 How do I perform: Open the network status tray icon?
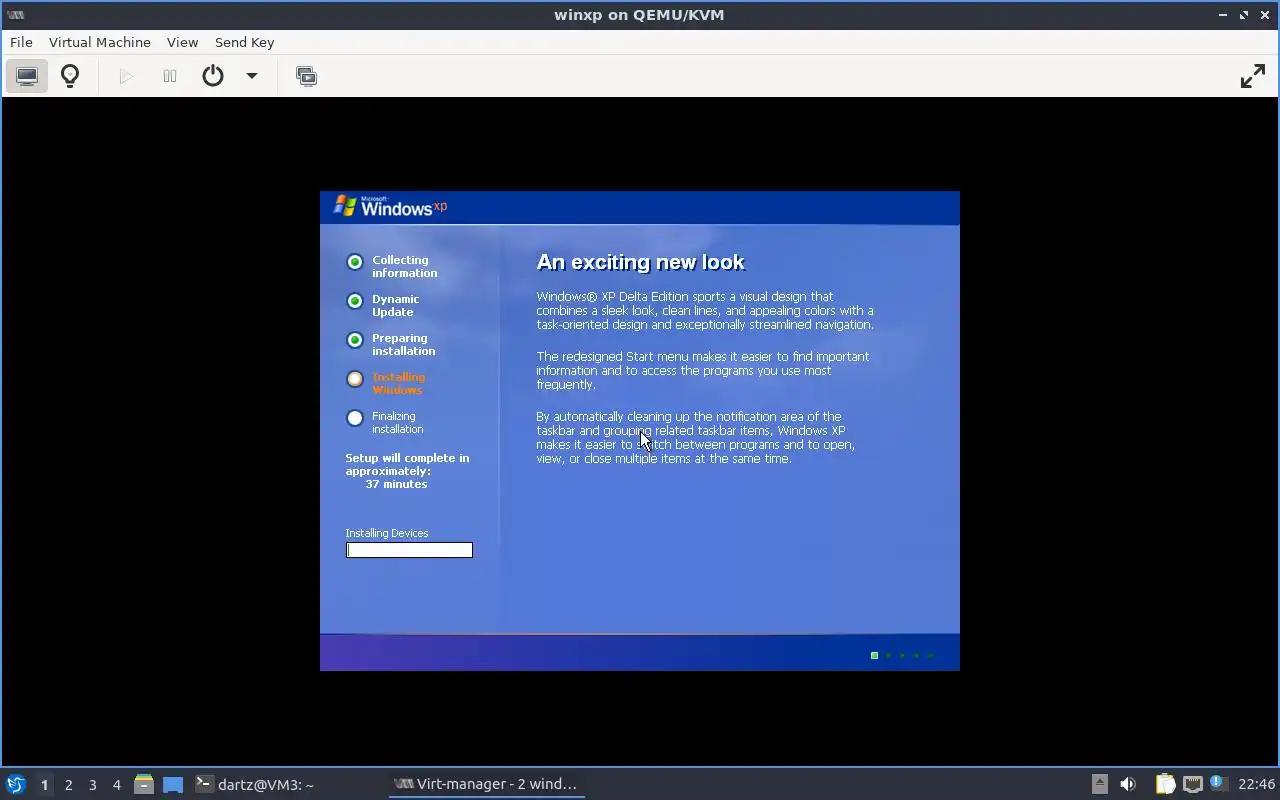[1192, 784]
